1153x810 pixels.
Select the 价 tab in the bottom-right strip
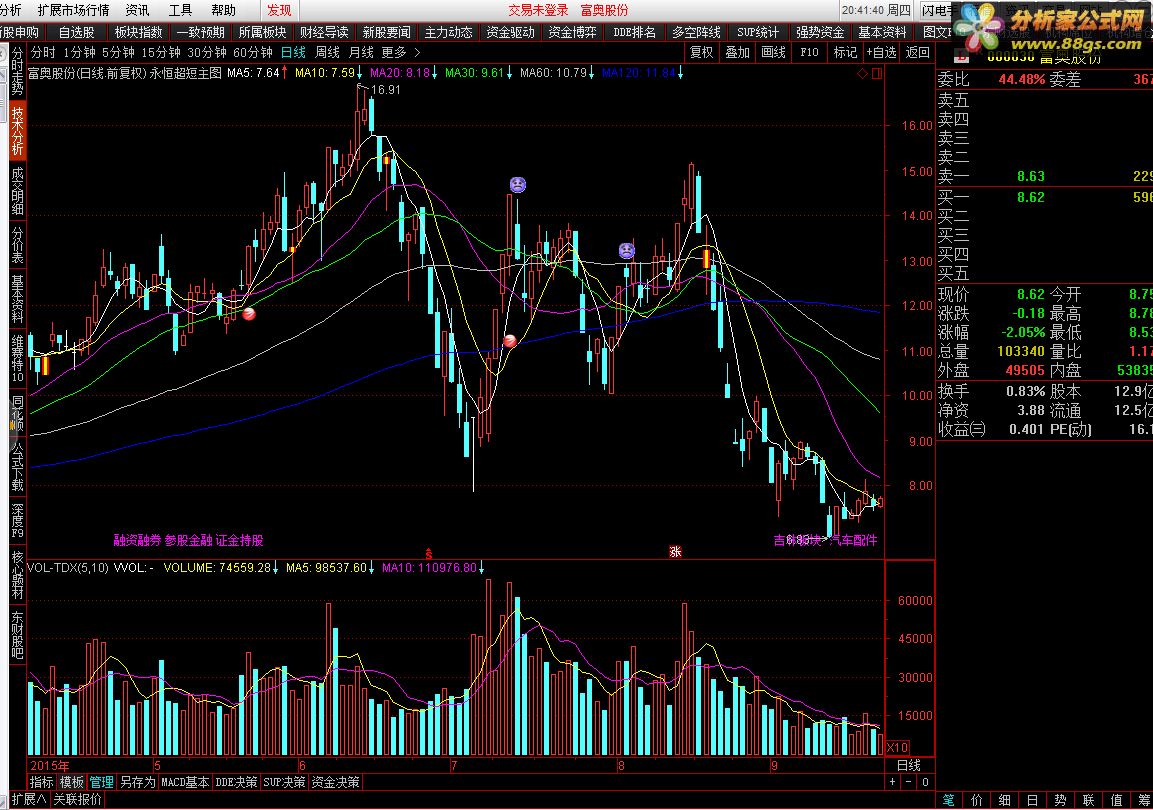(977, 800)
